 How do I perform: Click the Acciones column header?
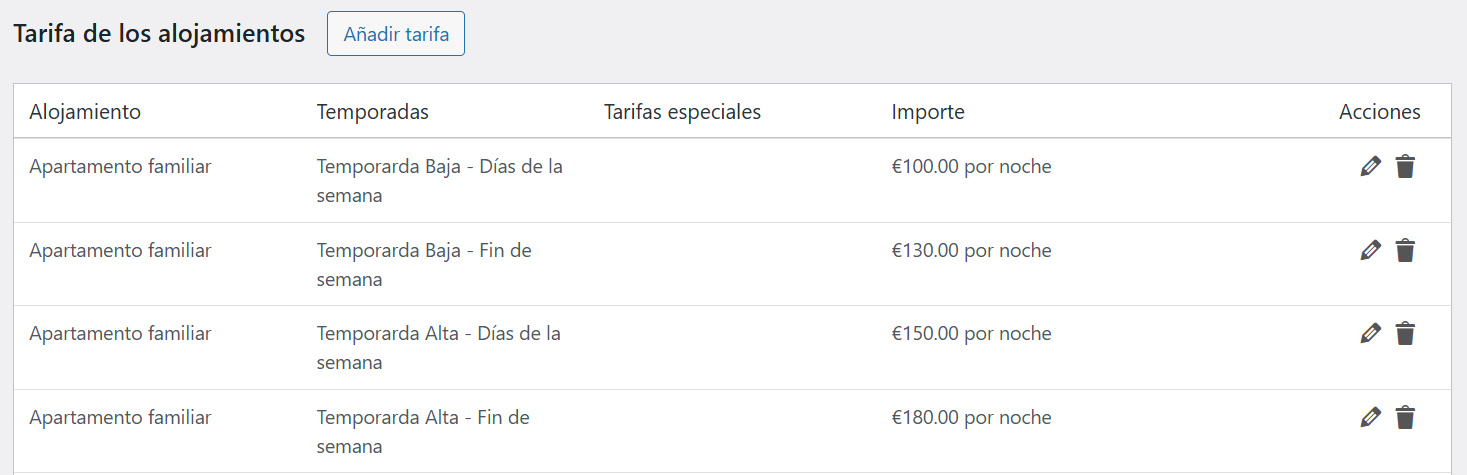[x=1379, y=112]
